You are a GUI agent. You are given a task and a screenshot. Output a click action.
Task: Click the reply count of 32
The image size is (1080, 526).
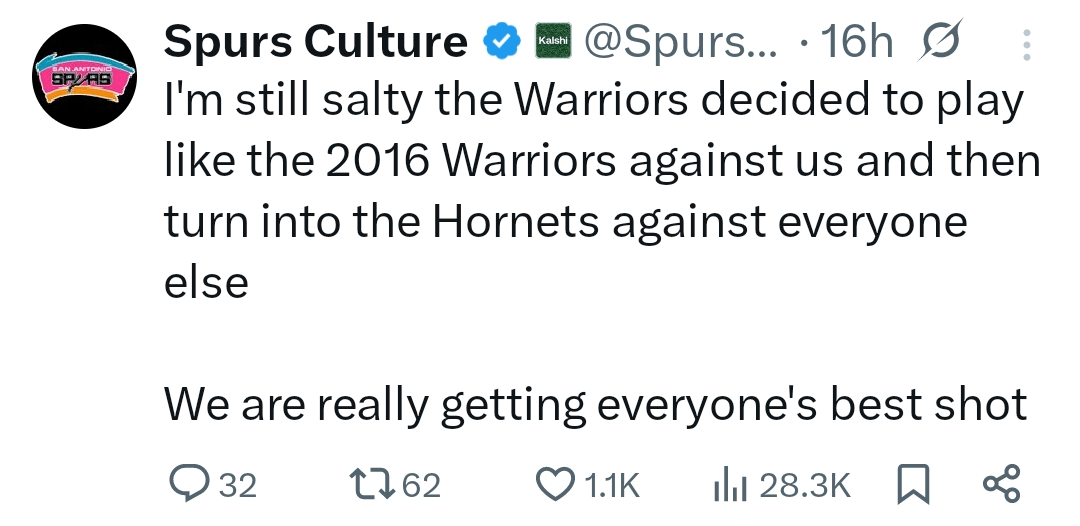(x=237, y=486)
